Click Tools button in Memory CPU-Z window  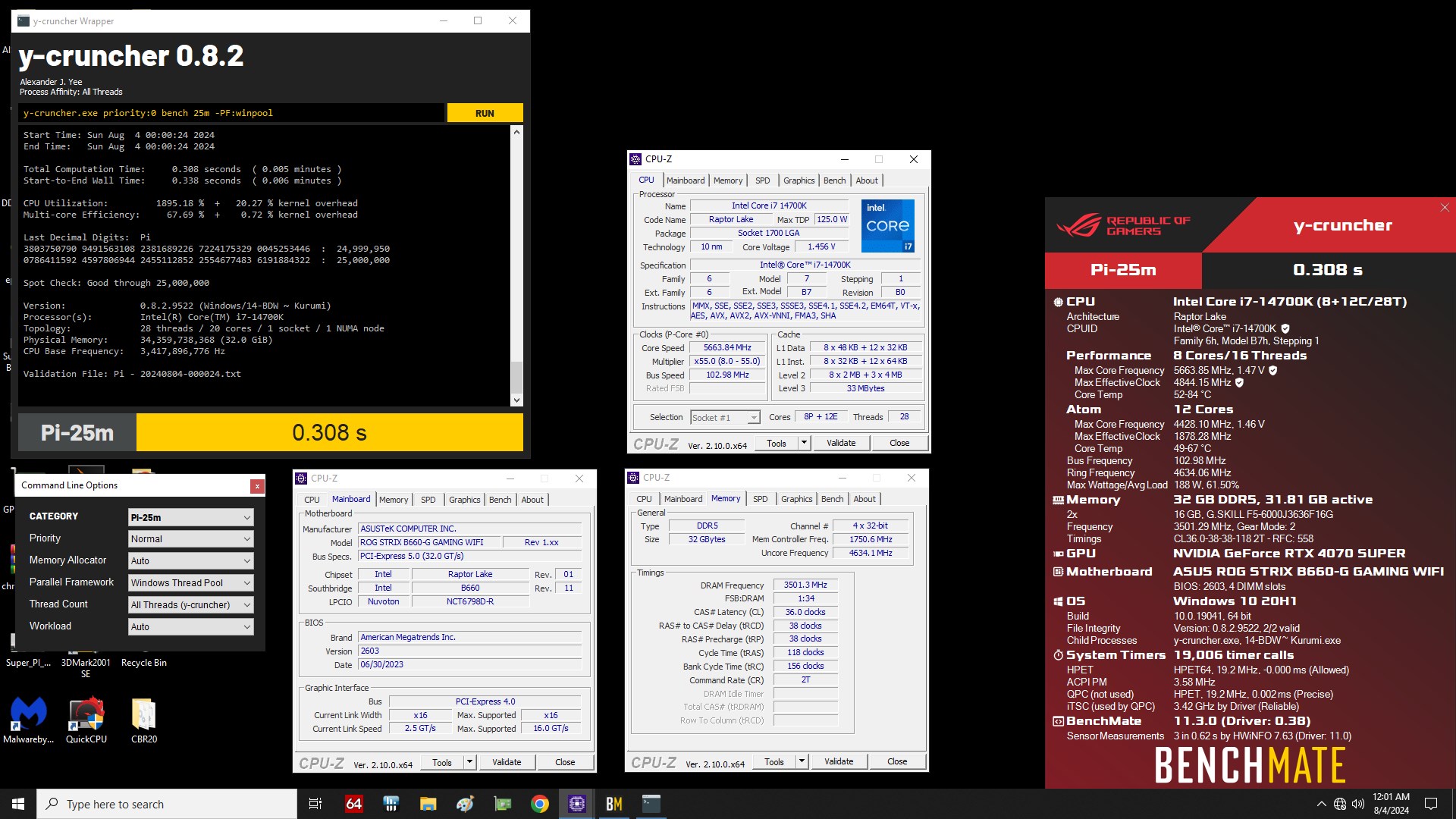pyautogui.click(x=774, y=762)
